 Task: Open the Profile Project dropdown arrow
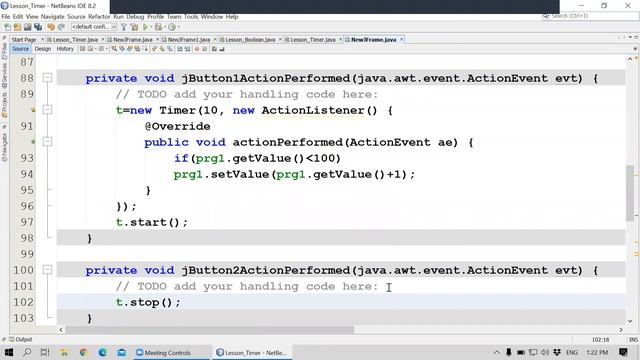(x=178, y=27)
